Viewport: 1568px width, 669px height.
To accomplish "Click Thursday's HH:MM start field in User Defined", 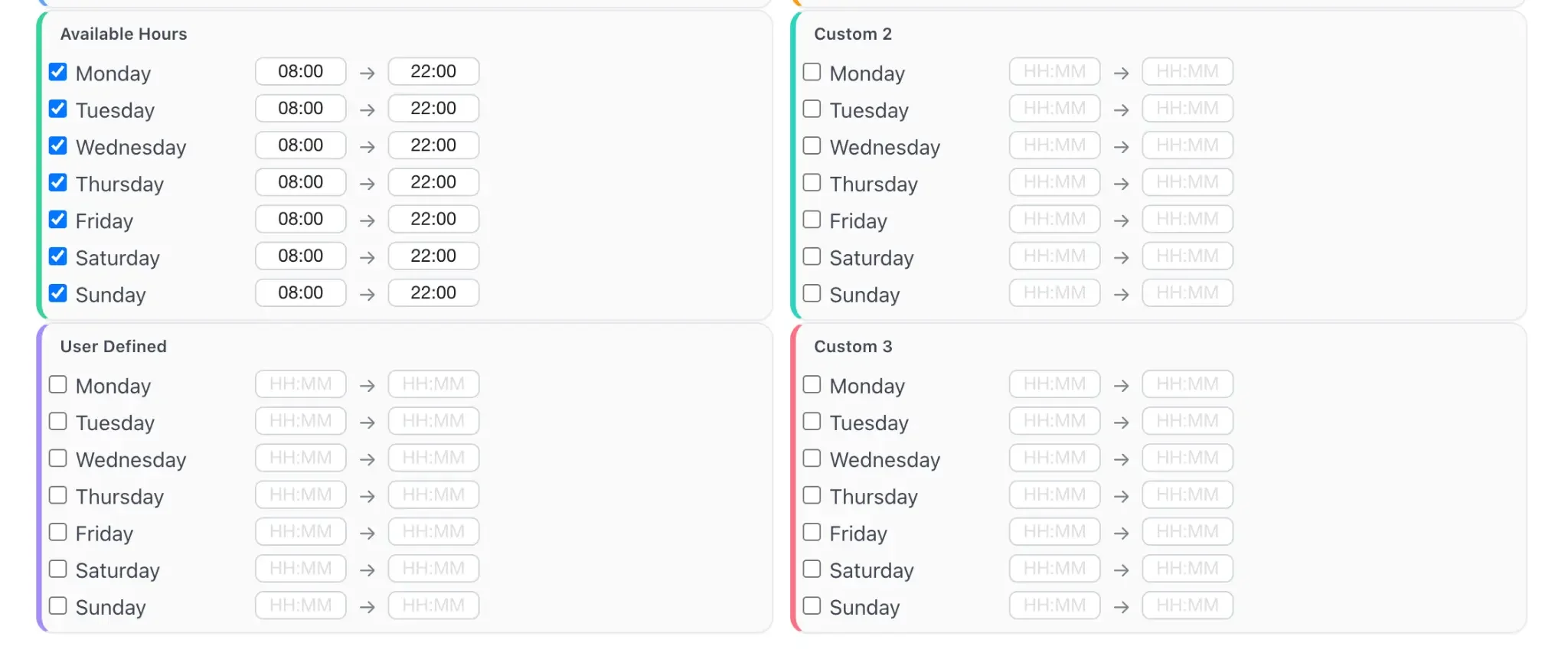I will (300, 494).
